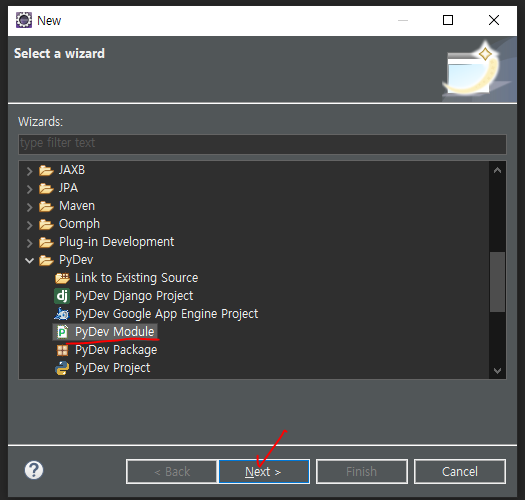
Task: Expand the Oomph category
Action: [x=29, y=225]
